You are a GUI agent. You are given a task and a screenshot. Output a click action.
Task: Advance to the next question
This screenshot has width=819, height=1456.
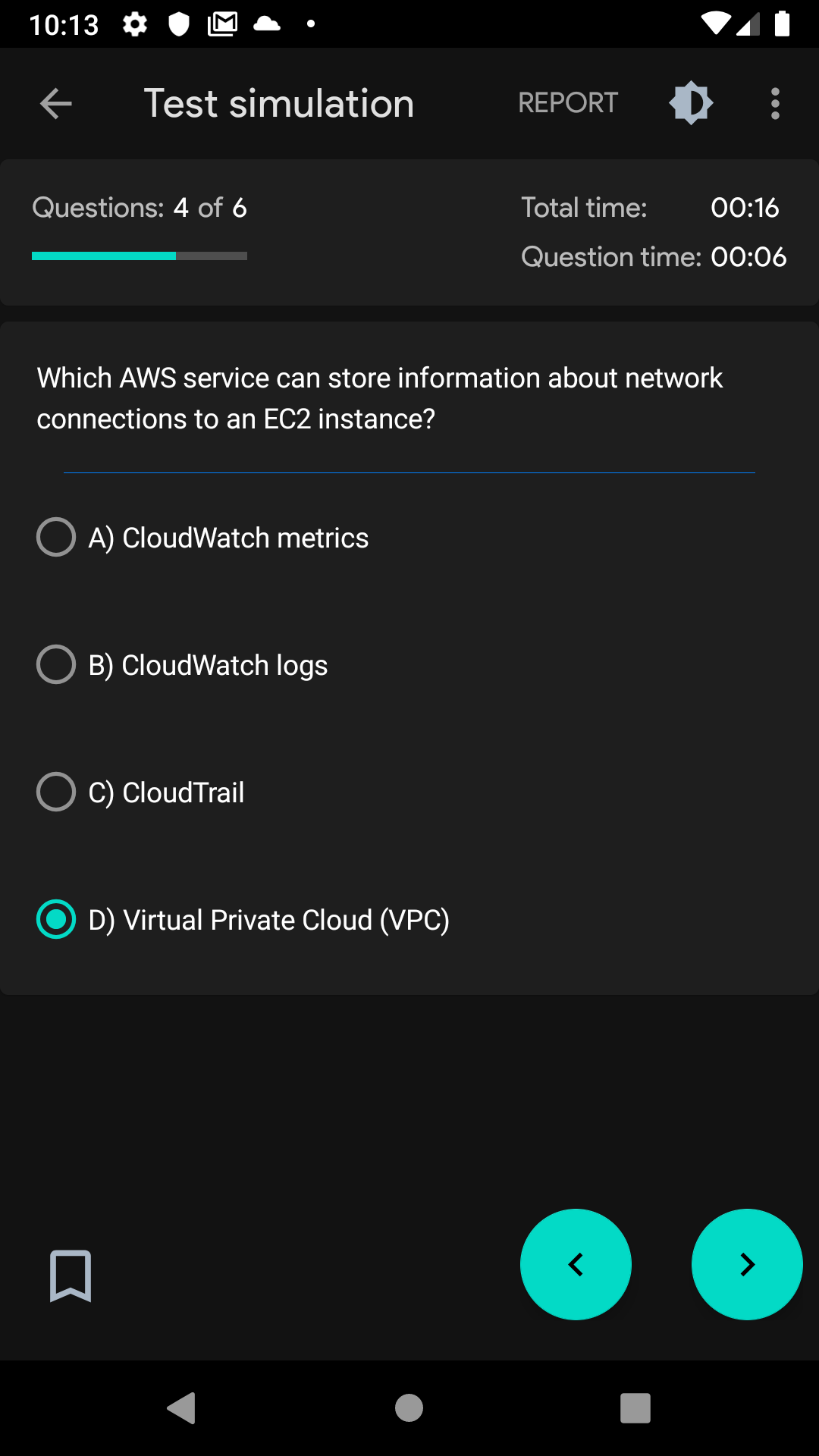(x=747, y=1264)
